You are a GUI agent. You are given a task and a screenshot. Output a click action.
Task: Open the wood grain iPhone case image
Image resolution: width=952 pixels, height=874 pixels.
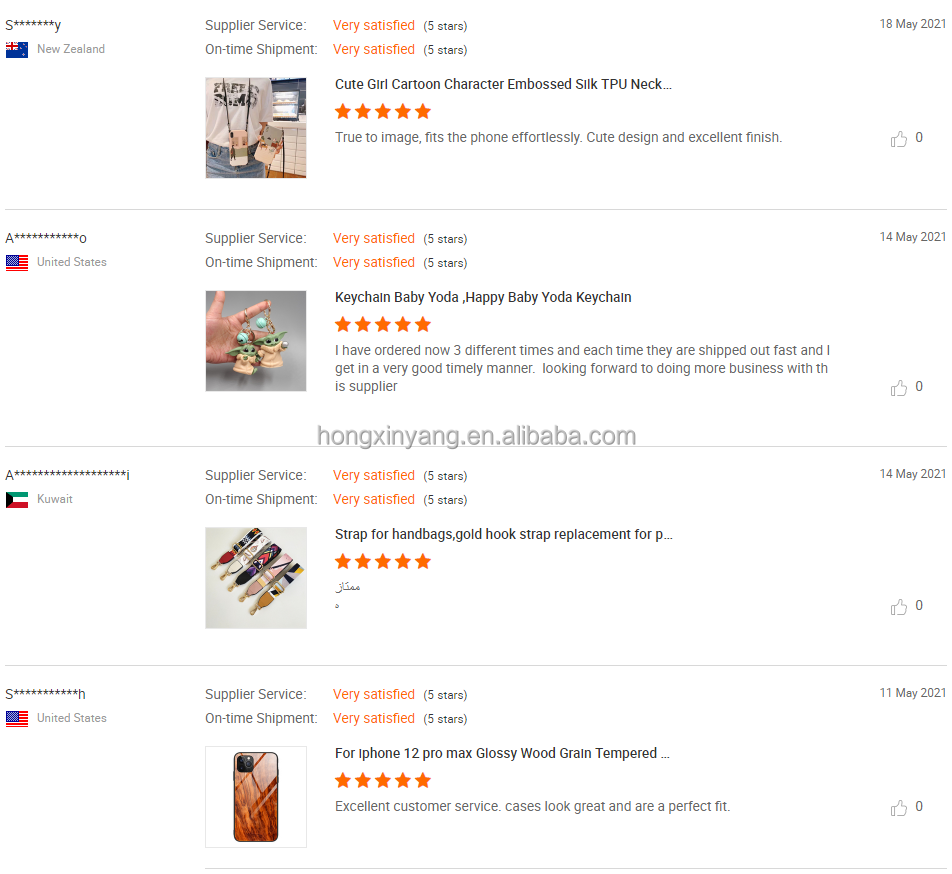(x=256, y=797)
